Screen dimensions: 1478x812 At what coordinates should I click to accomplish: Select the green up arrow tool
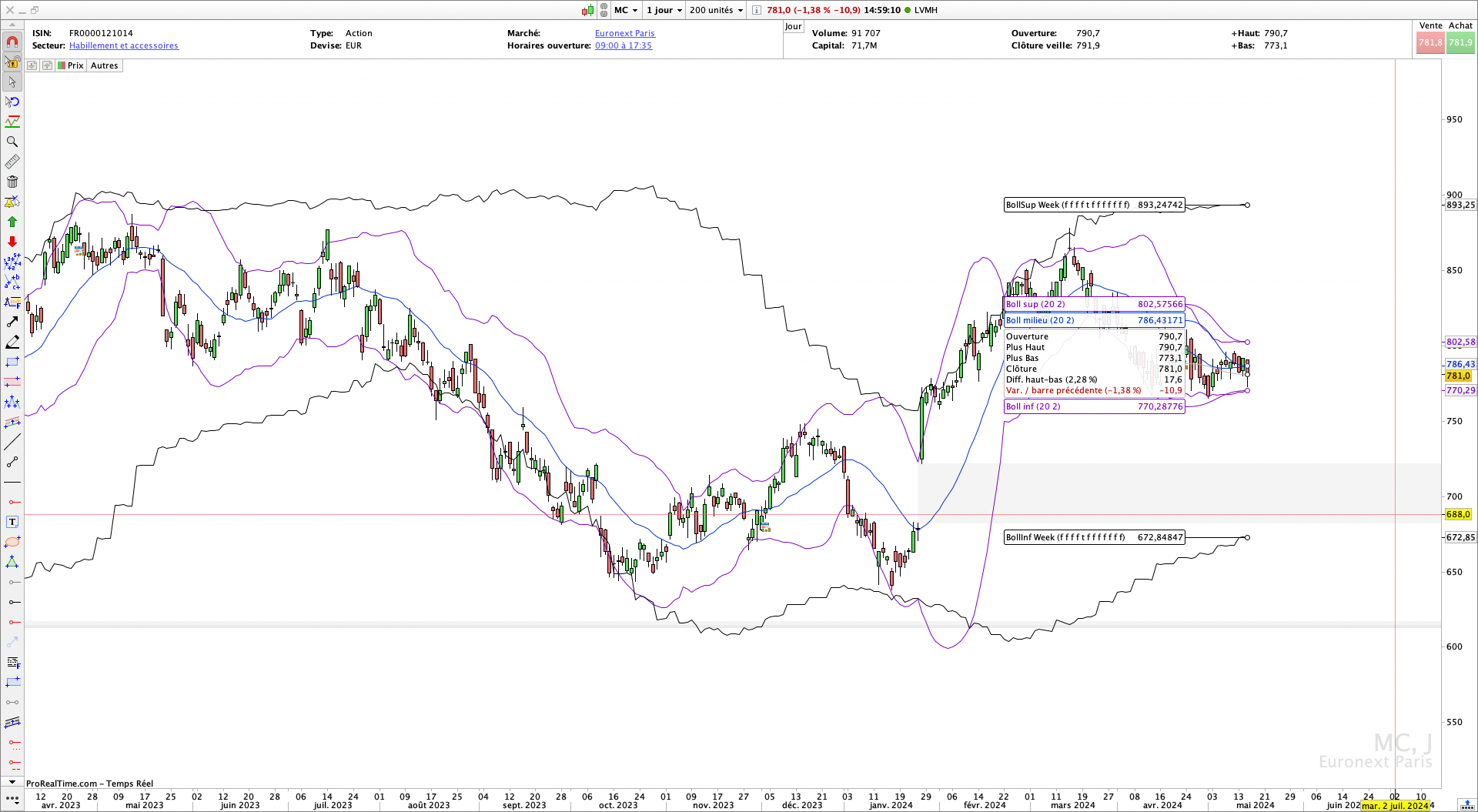(x=12, y=222)
